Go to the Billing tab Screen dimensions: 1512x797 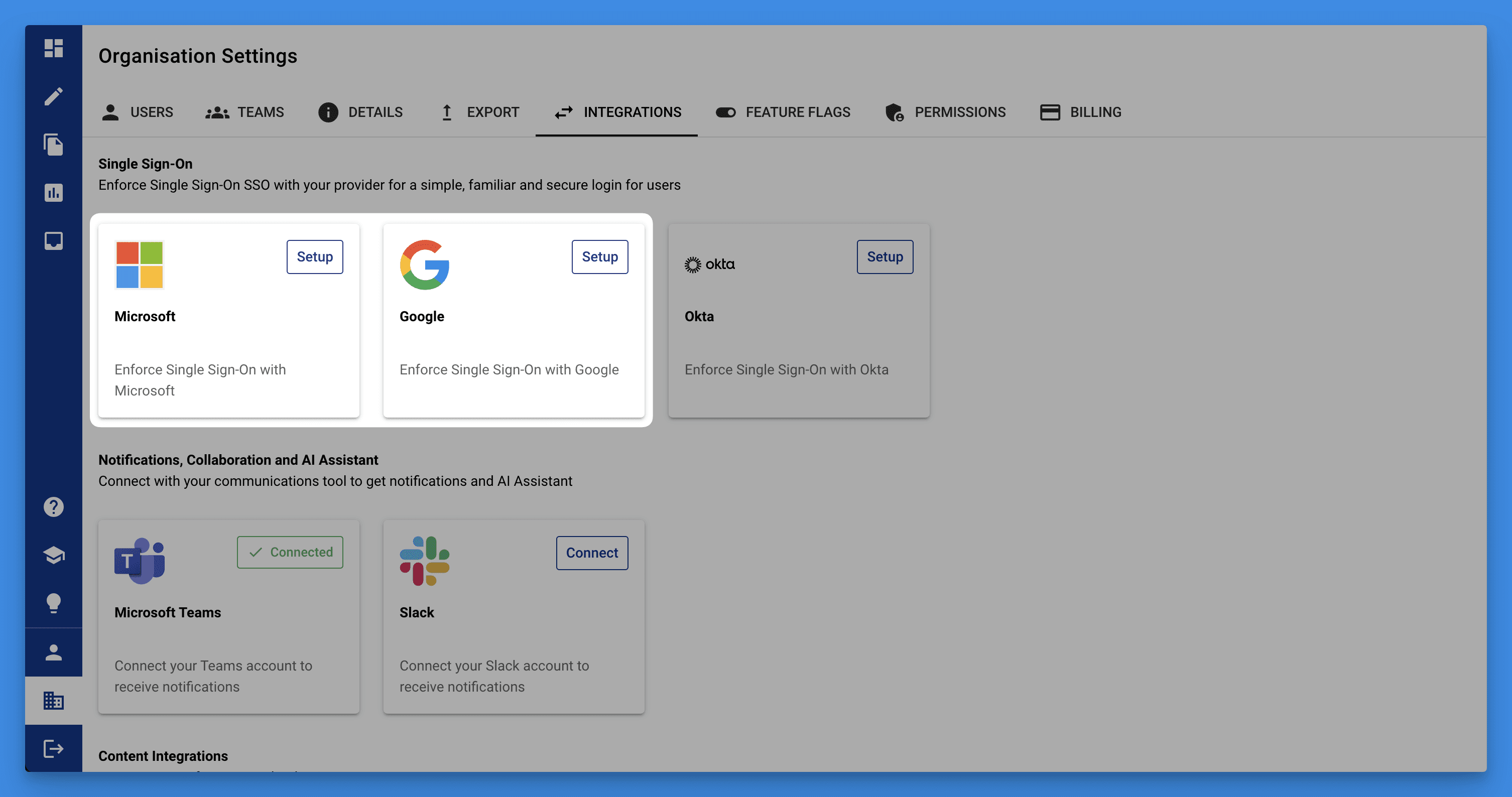[1080, 112]
